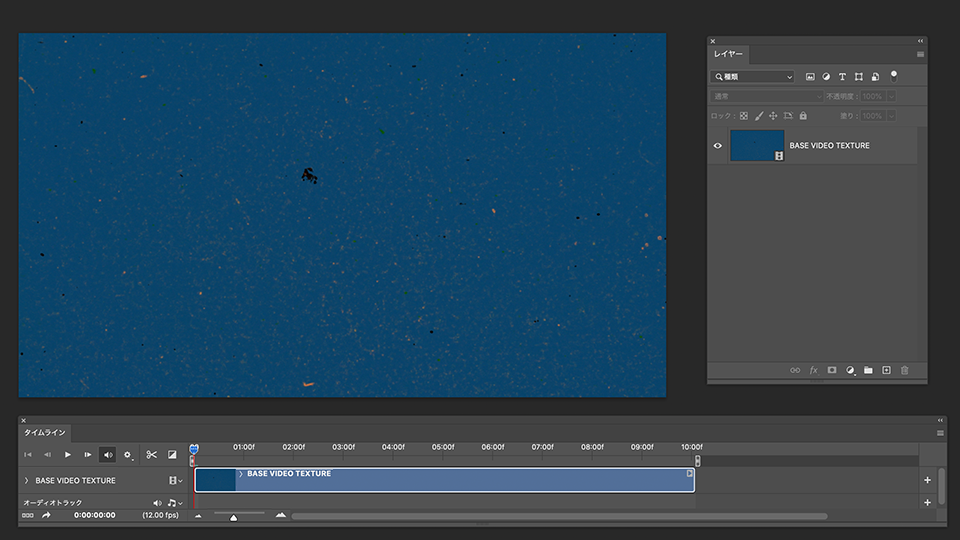The width and height of the screenshot is (960, 540).
Task: Add audio to the audio track
Action: [x=927, y=503]
